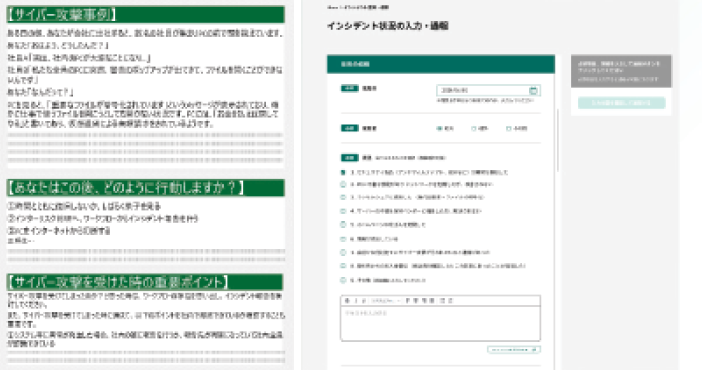Check checklist item number 3

343,197
